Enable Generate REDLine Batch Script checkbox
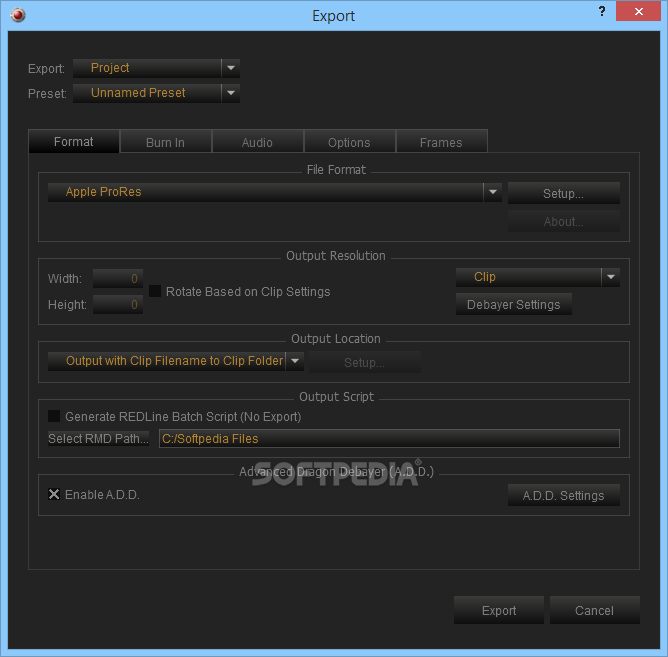The image size is (668, 657). point(54,416)
